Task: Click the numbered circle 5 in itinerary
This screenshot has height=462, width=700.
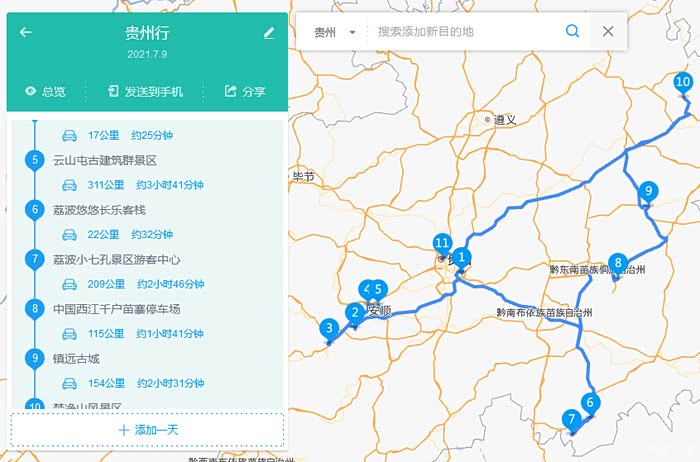Action: coord(35,160)
